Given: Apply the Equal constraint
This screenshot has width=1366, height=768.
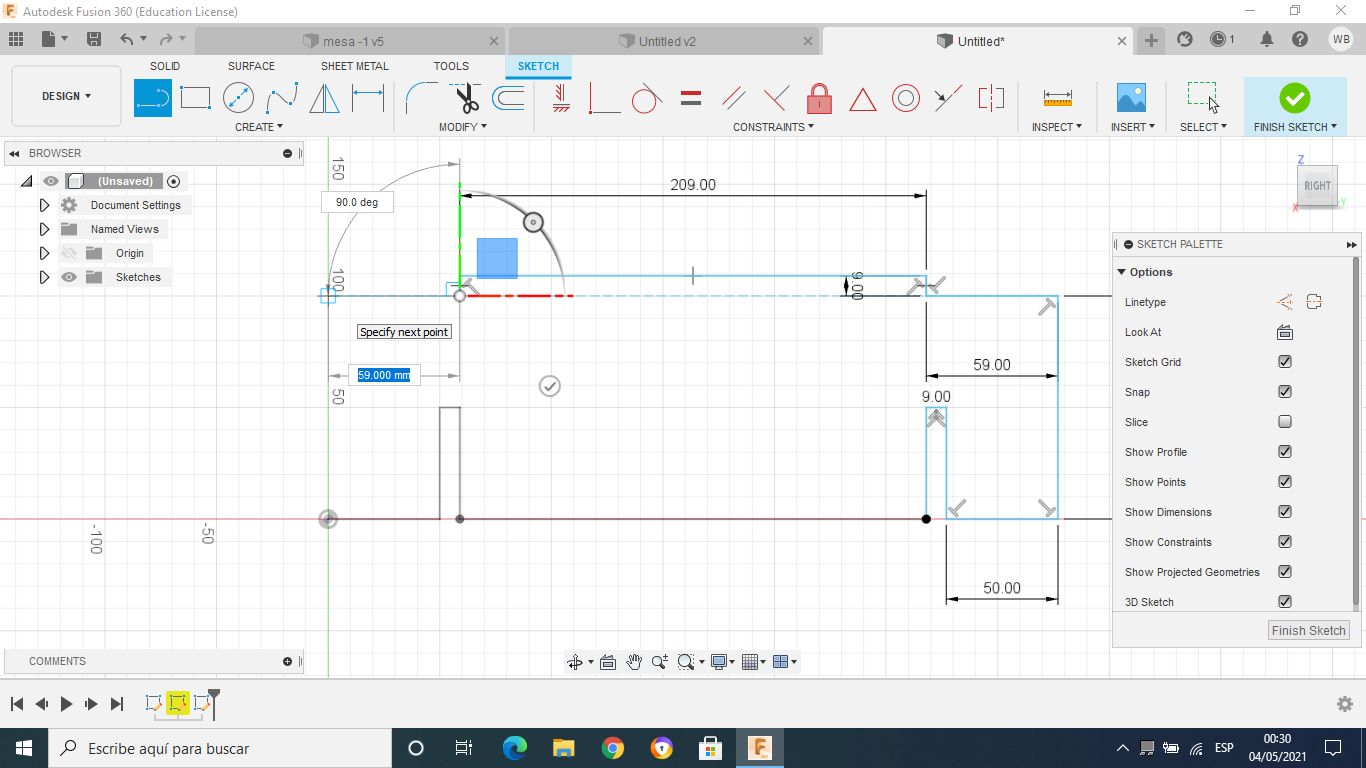Looking at the screenshot, I should coord(690,98).
